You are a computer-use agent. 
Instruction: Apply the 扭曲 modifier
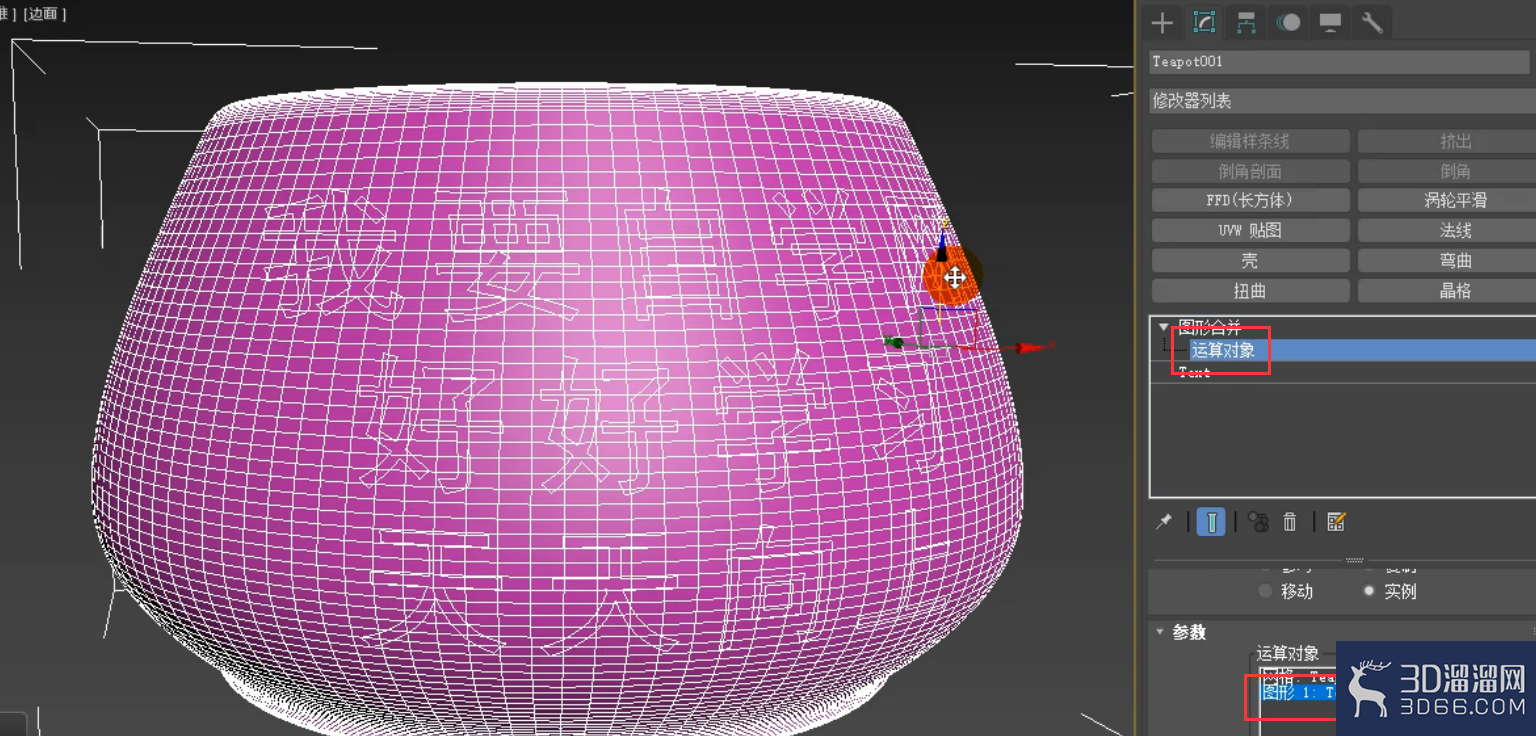click(1250, 291)
